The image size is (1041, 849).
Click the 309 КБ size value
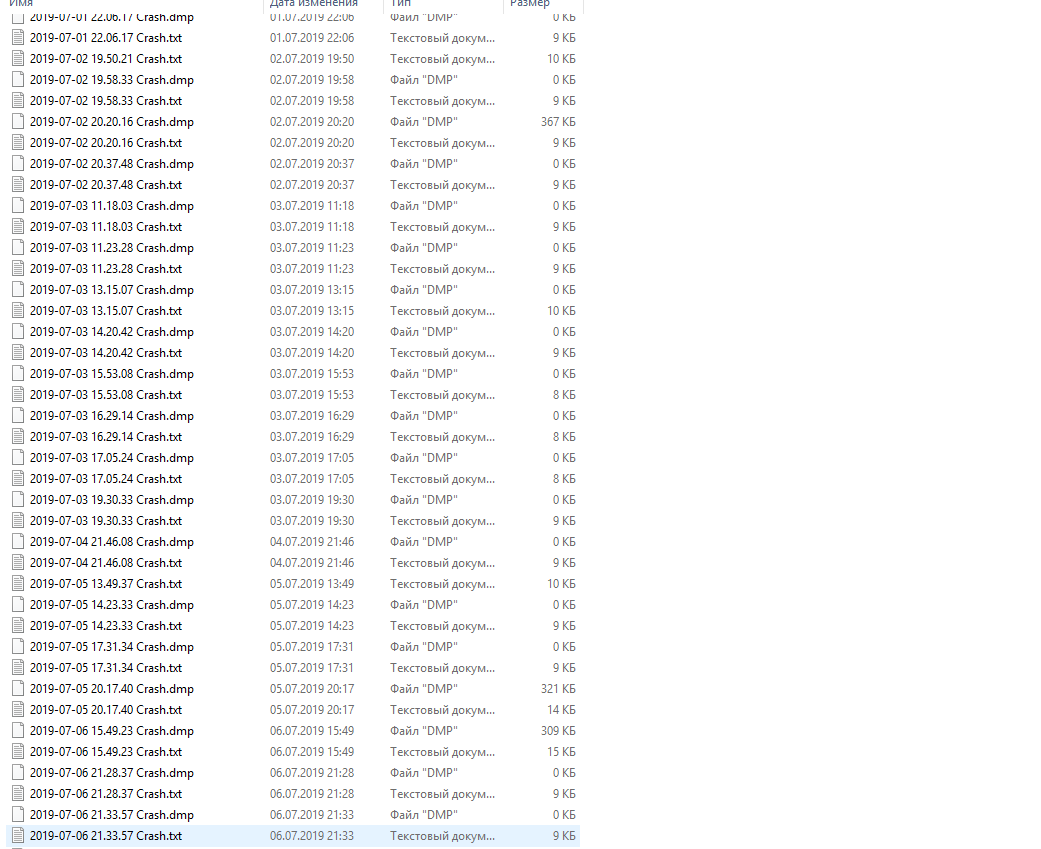pyautogui.click(x=558, y=731)
